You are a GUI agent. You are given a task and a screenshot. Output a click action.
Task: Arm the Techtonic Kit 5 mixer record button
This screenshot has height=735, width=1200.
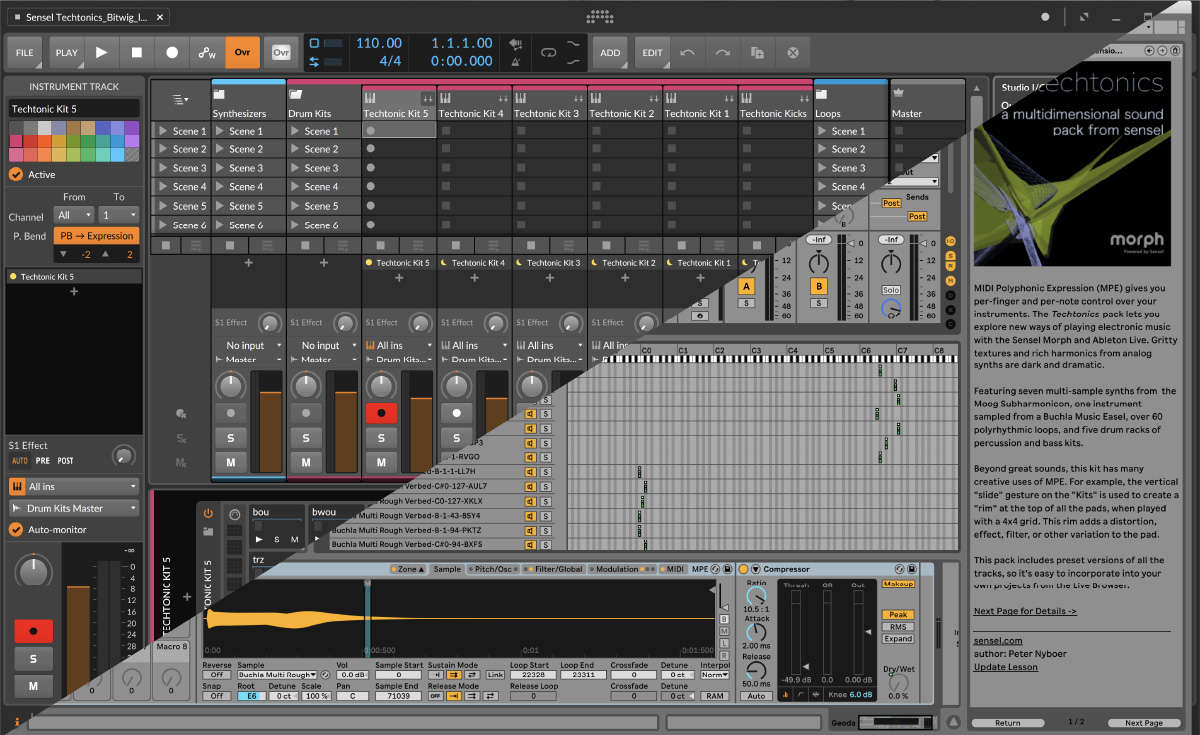(x=380, y=412)
